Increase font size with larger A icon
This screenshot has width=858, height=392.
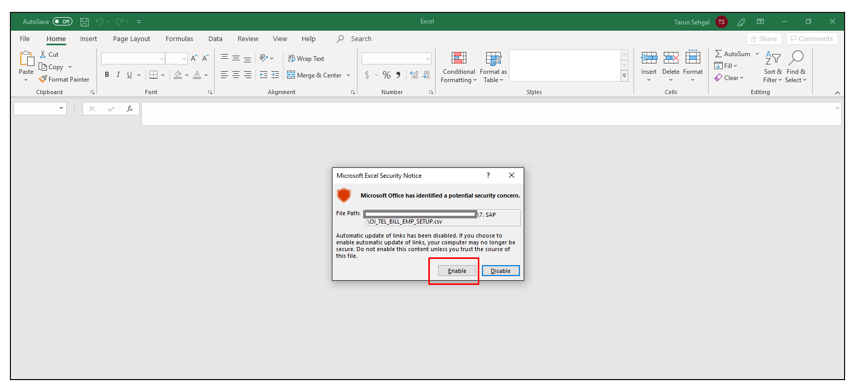[x=194, y=59]
